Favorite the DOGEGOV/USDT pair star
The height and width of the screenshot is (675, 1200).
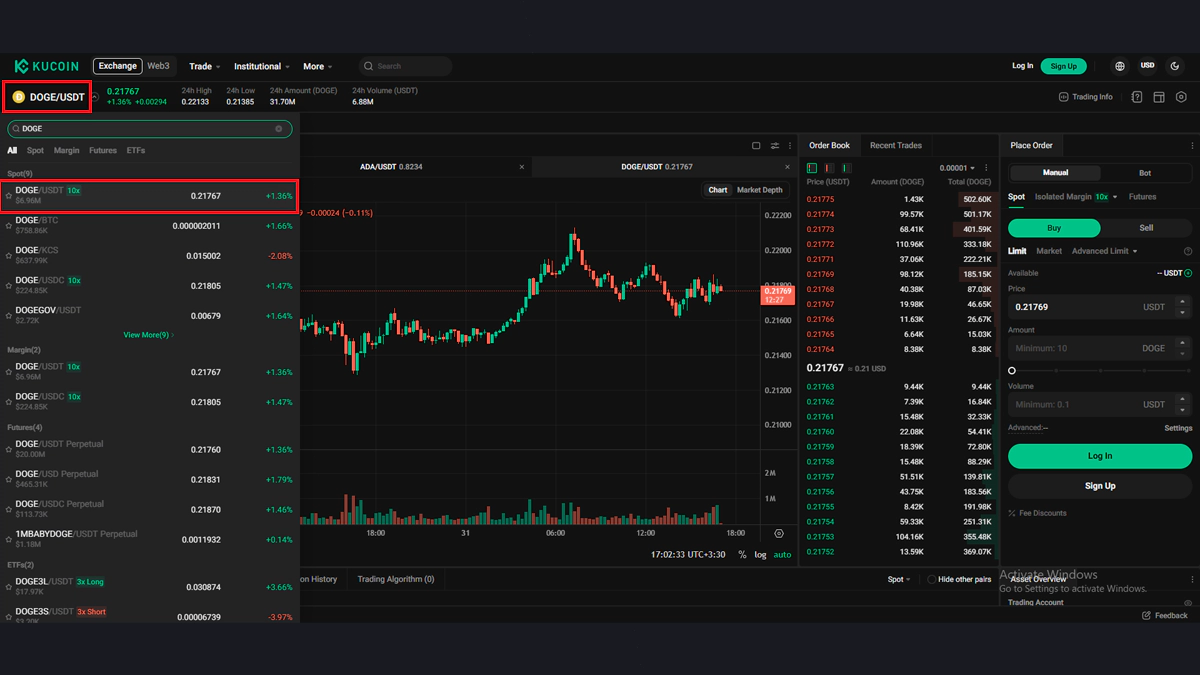(x=9, y=316)
